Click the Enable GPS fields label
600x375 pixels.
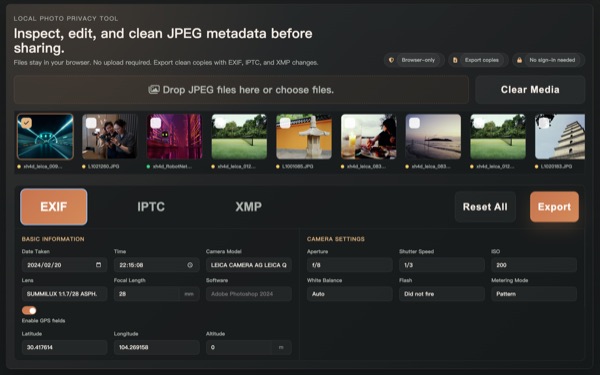[x=43, y=321]
